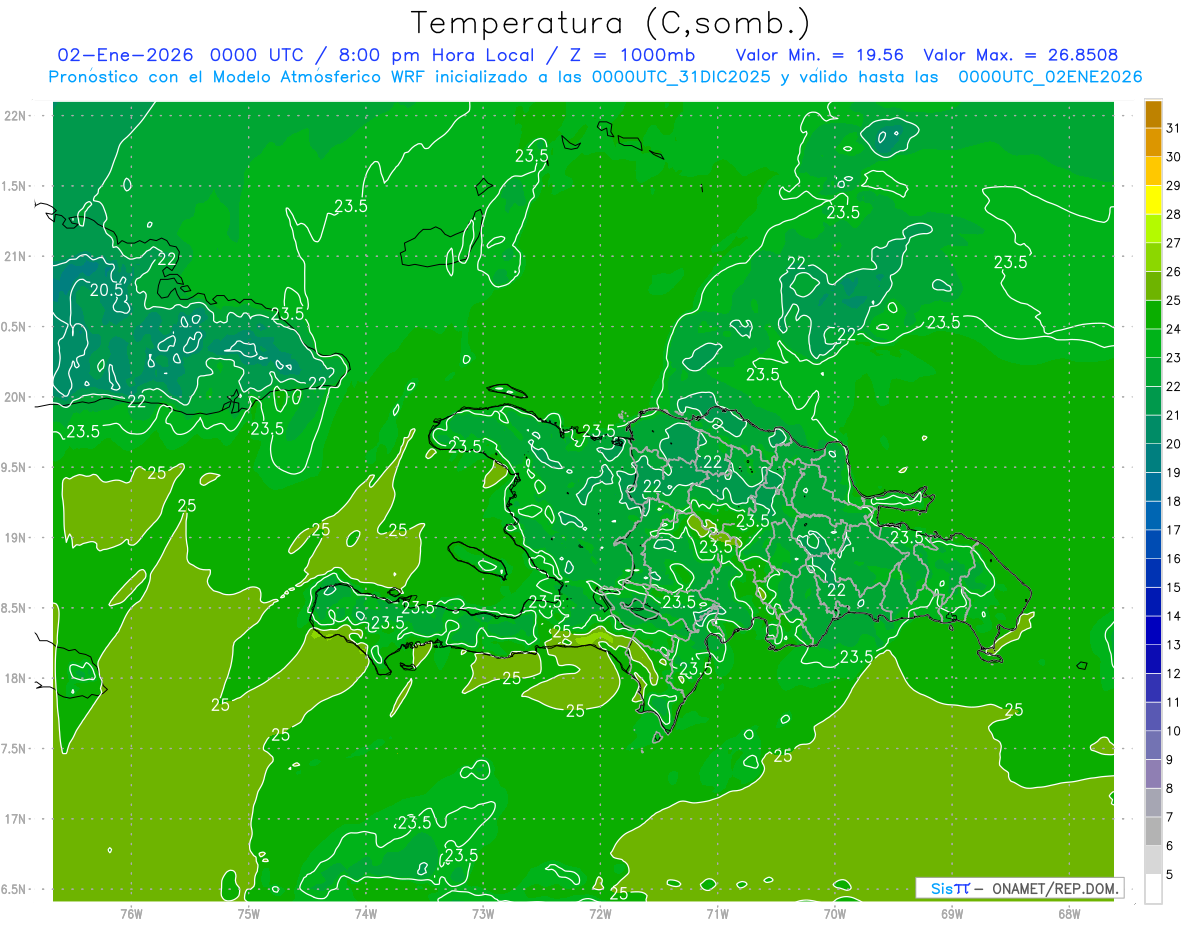Click the 20N latitude axis label
The height and width of the screenshot is (927, 1200).
tap(16, 397)
